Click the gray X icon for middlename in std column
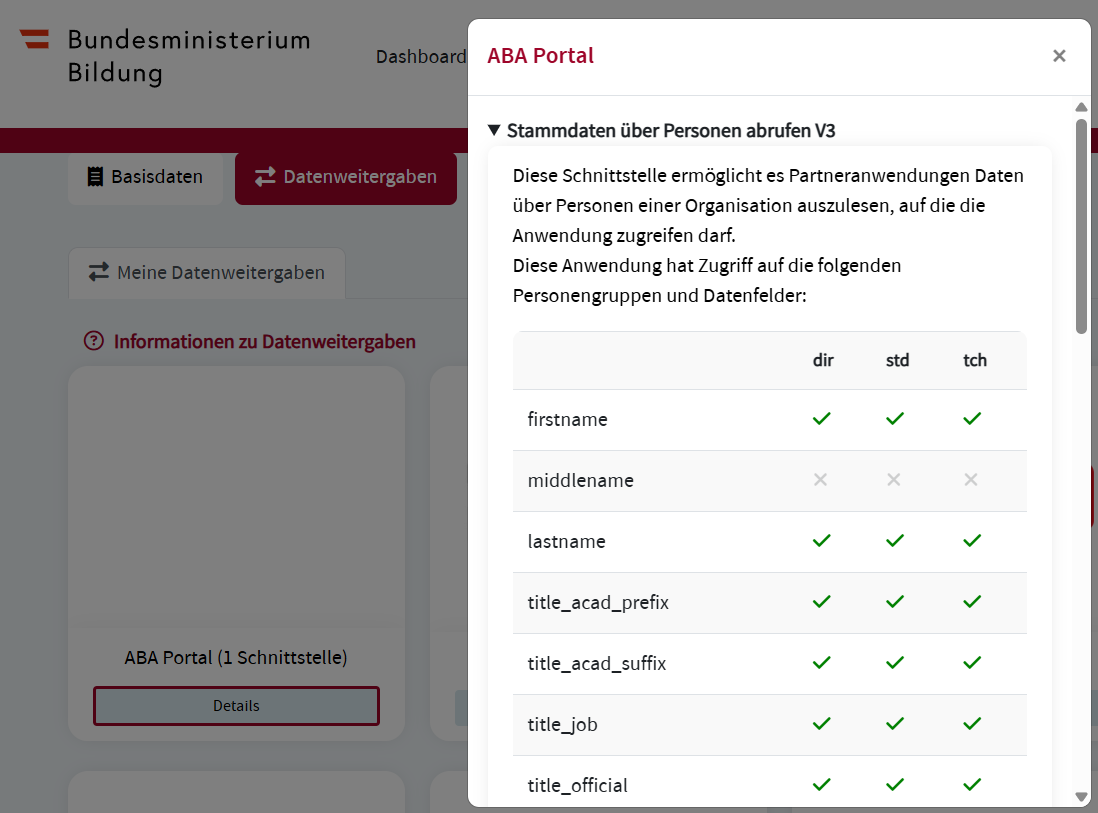1098x813 pixels. tap(895, 480)
